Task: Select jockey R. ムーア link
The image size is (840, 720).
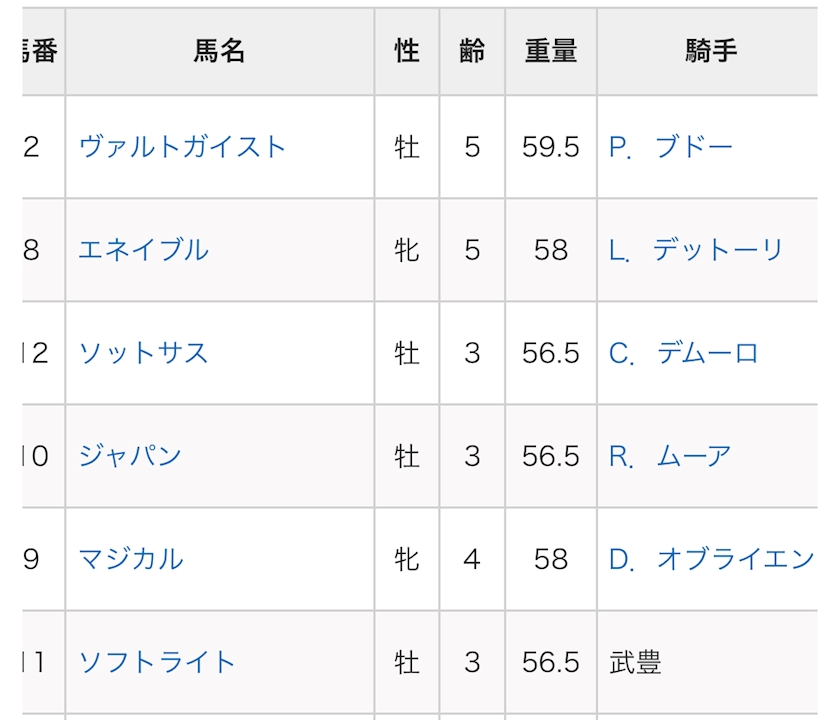Action: 670,456
